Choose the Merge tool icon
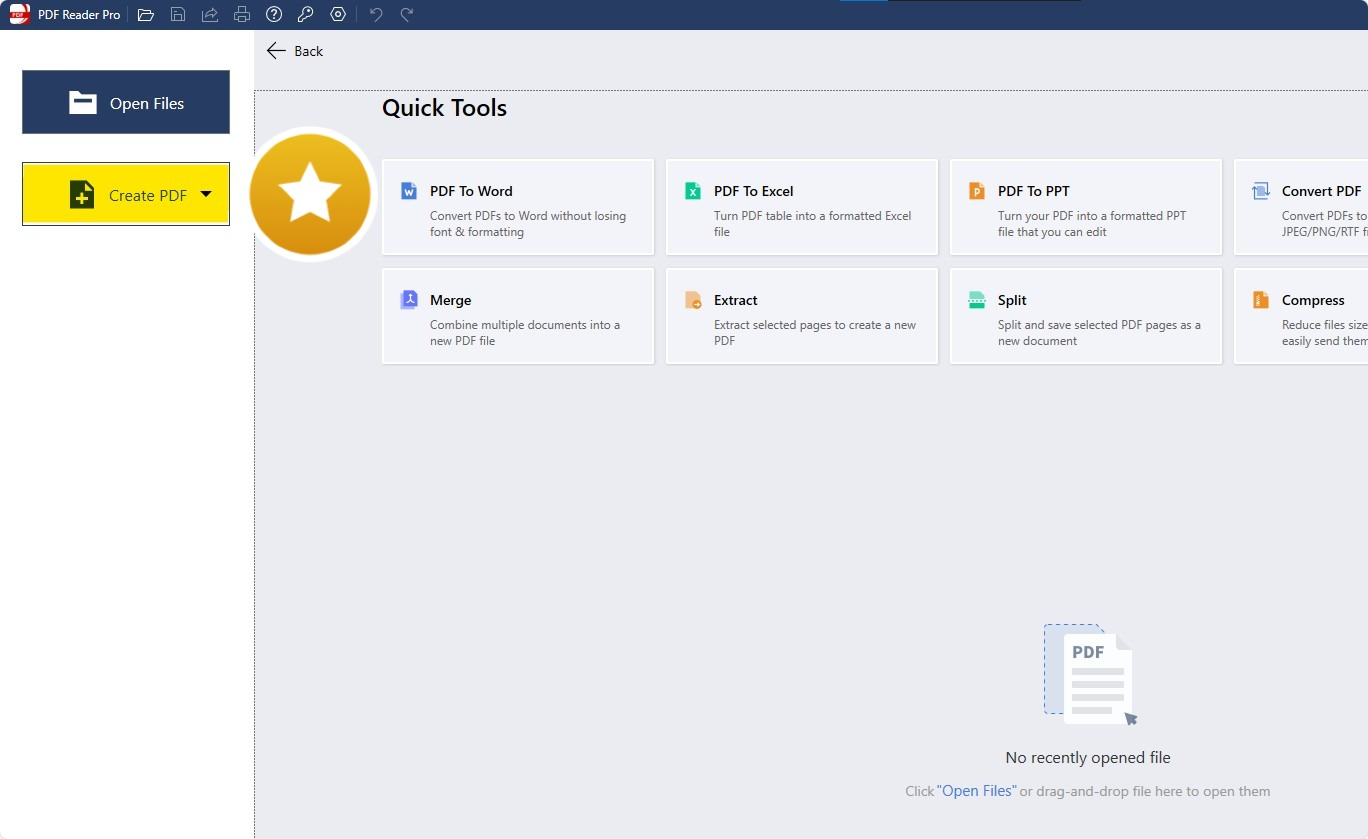The width and height of the screenshot is (1368, 839). click(x=409, y=300)
